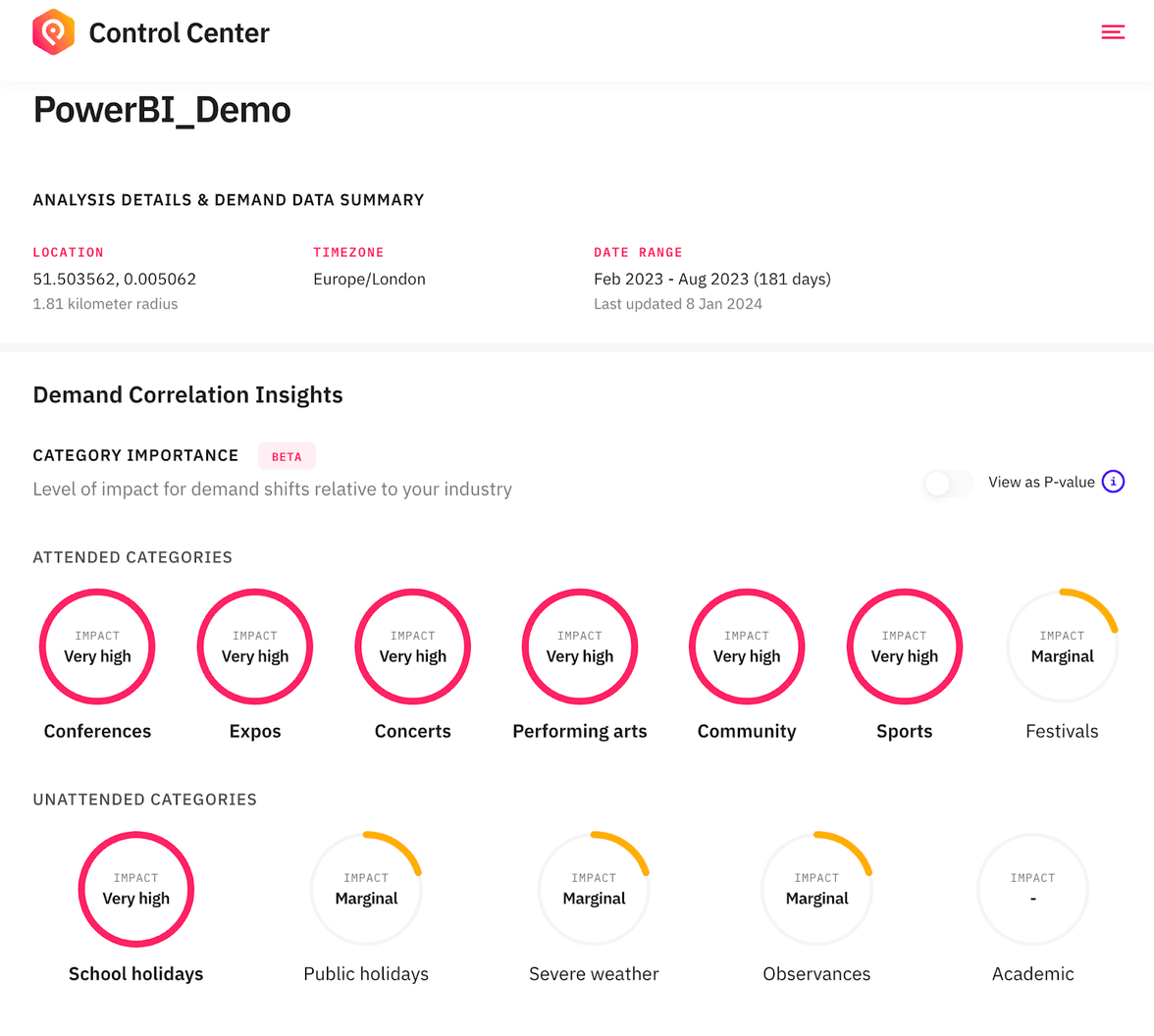The width and height of the screenshot is (1154, 1036).
Task: Open the hamburger navigation menu
Action: 1113,31
